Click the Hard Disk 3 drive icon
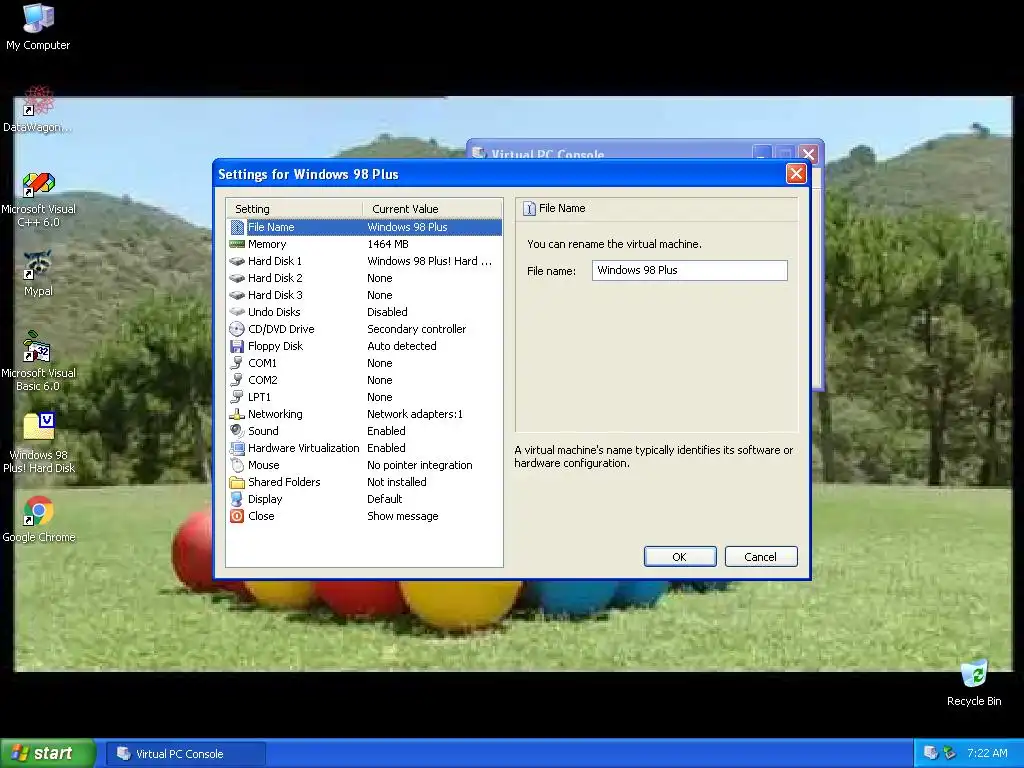This screenshot has width=1024, height=768. click(x=237, y=295)
